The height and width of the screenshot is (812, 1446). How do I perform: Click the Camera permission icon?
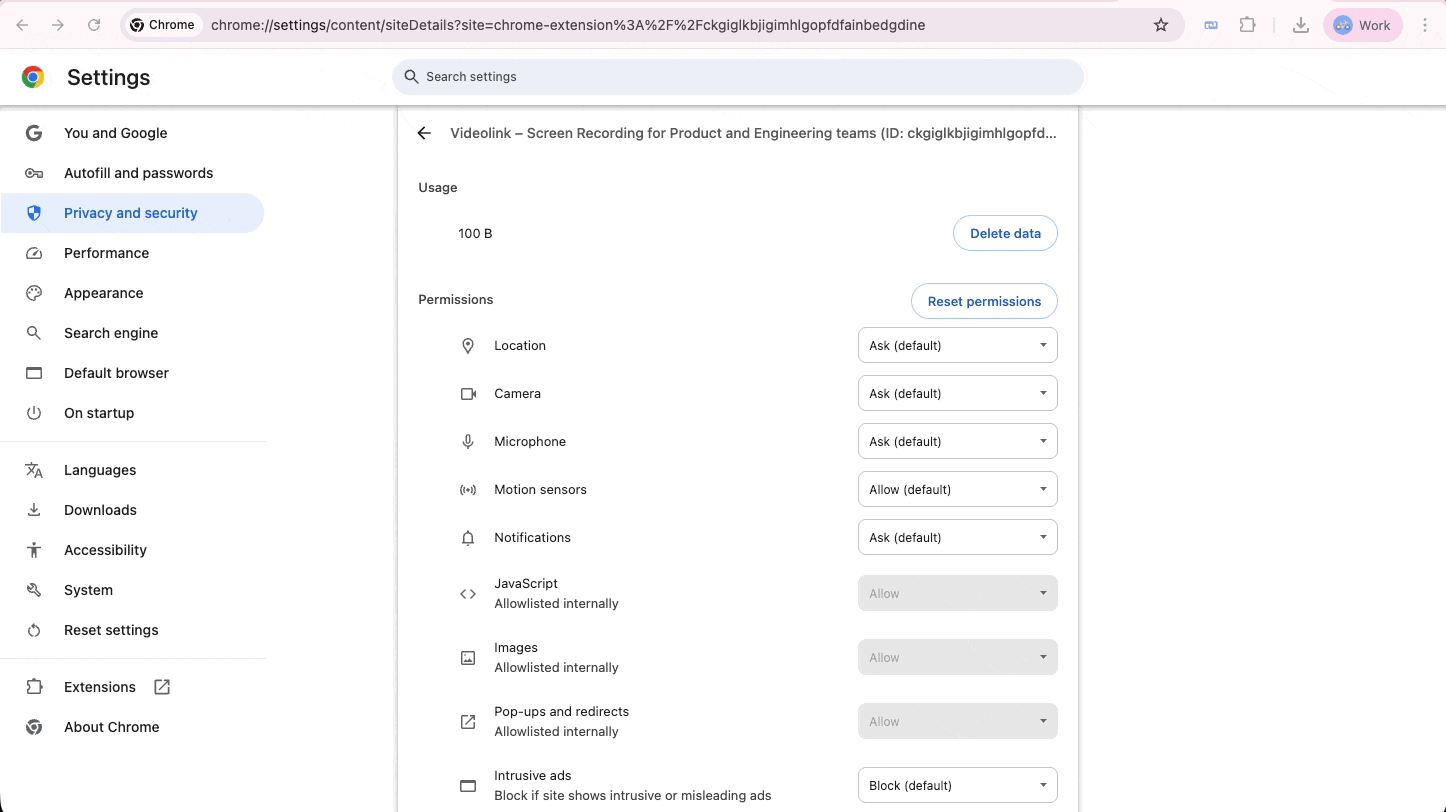pos(467,393)
